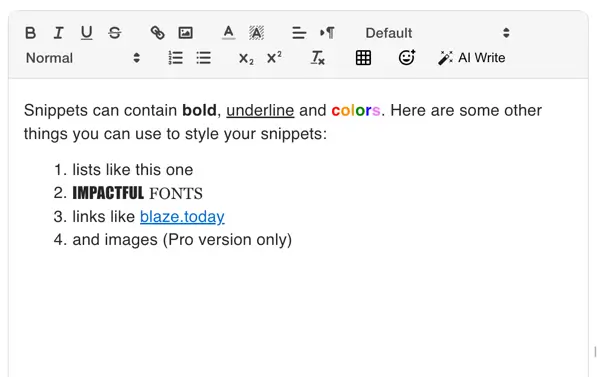Toggle underline formatting button

(x=86, y=33)
